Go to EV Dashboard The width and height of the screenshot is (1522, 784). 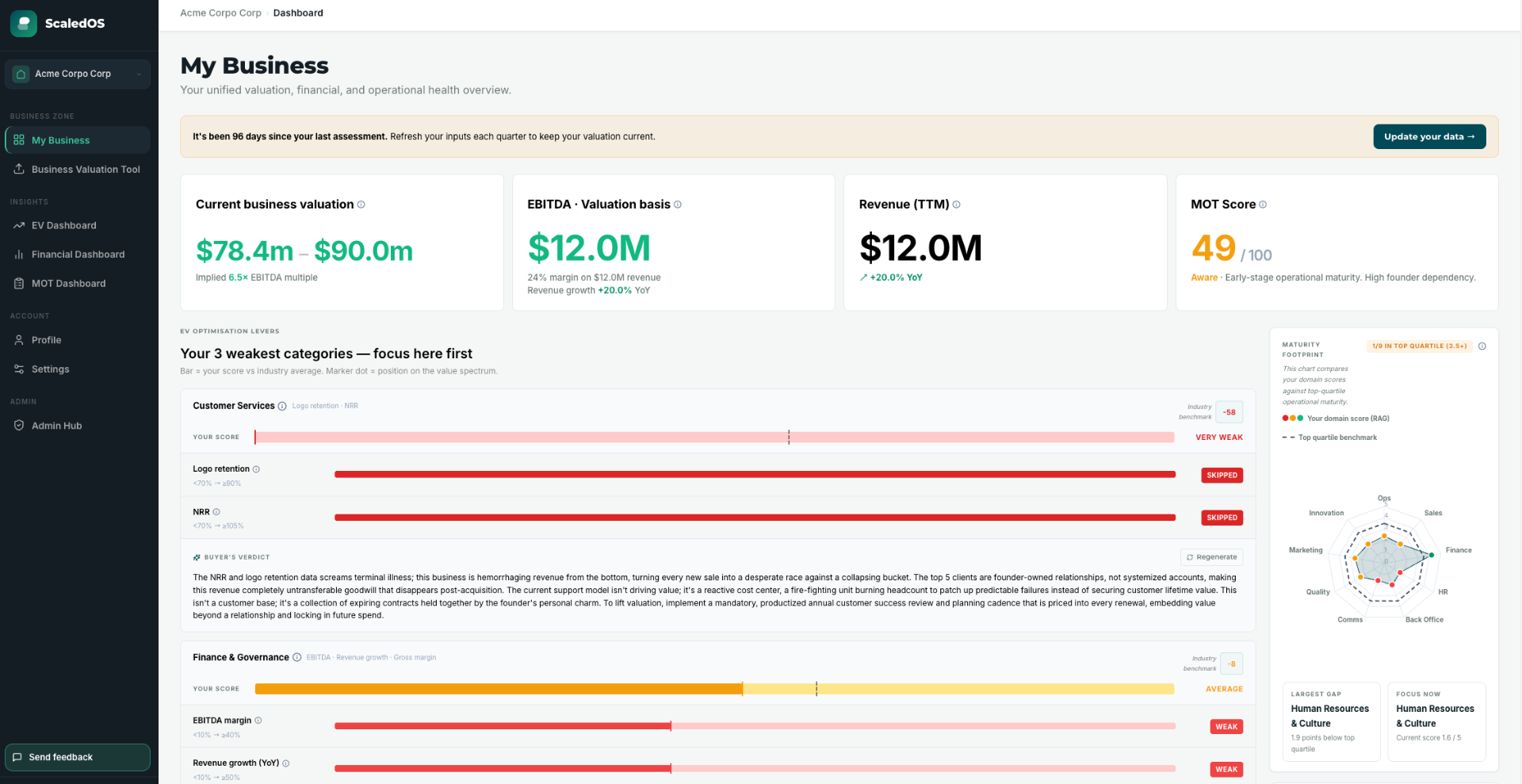coord(78,226)
